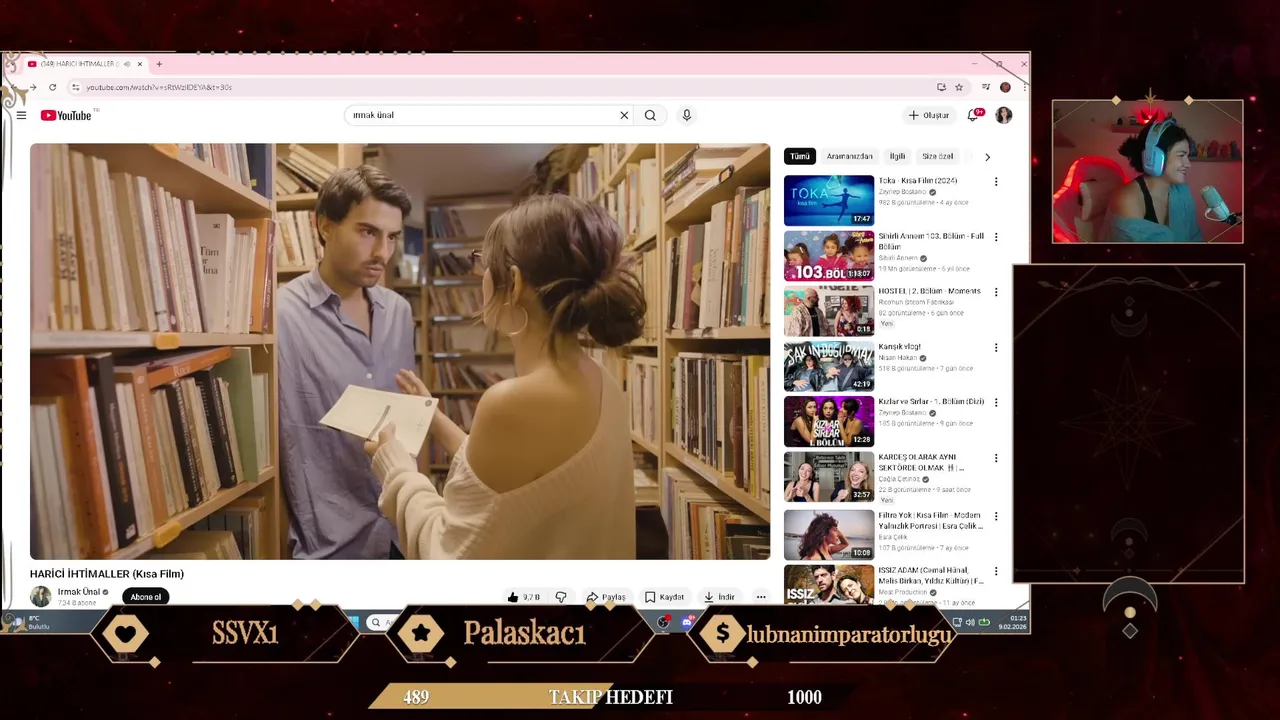The image size is (1280, 720).
Task: Click the main video player
Action: coord(400,351)
